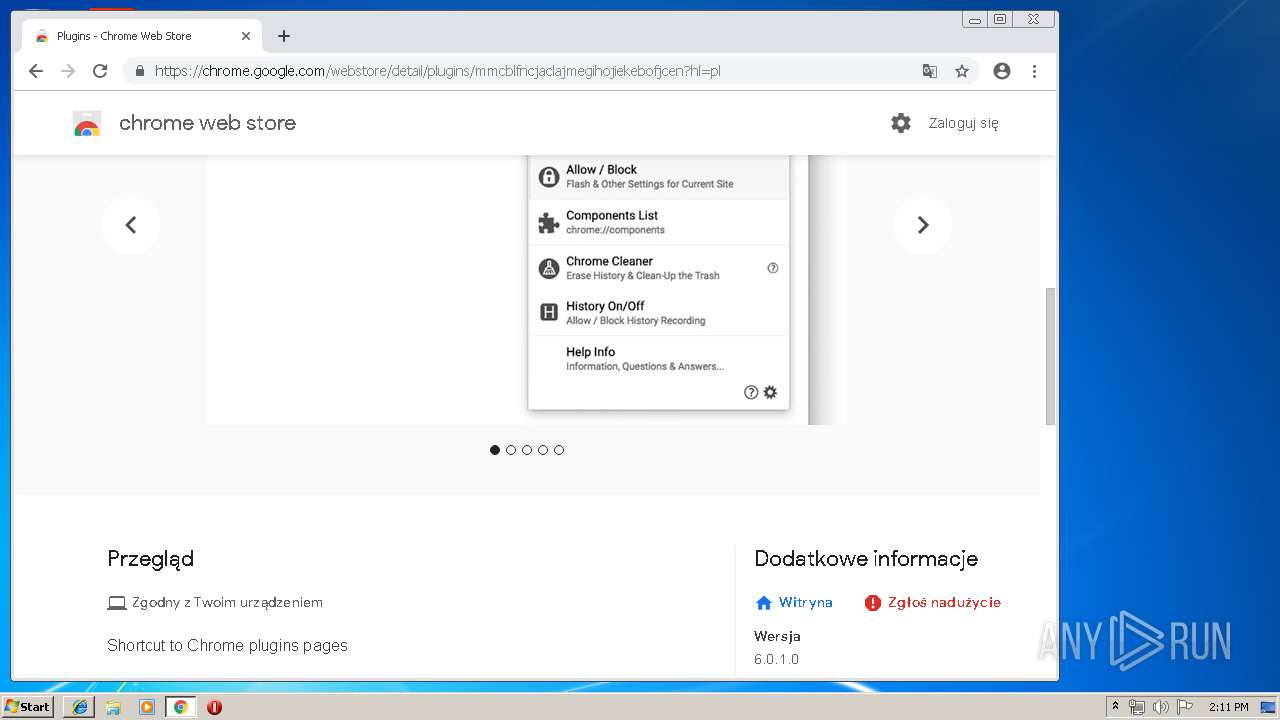
Task: Open the media player taskbar icon
Action: [147, 707]
